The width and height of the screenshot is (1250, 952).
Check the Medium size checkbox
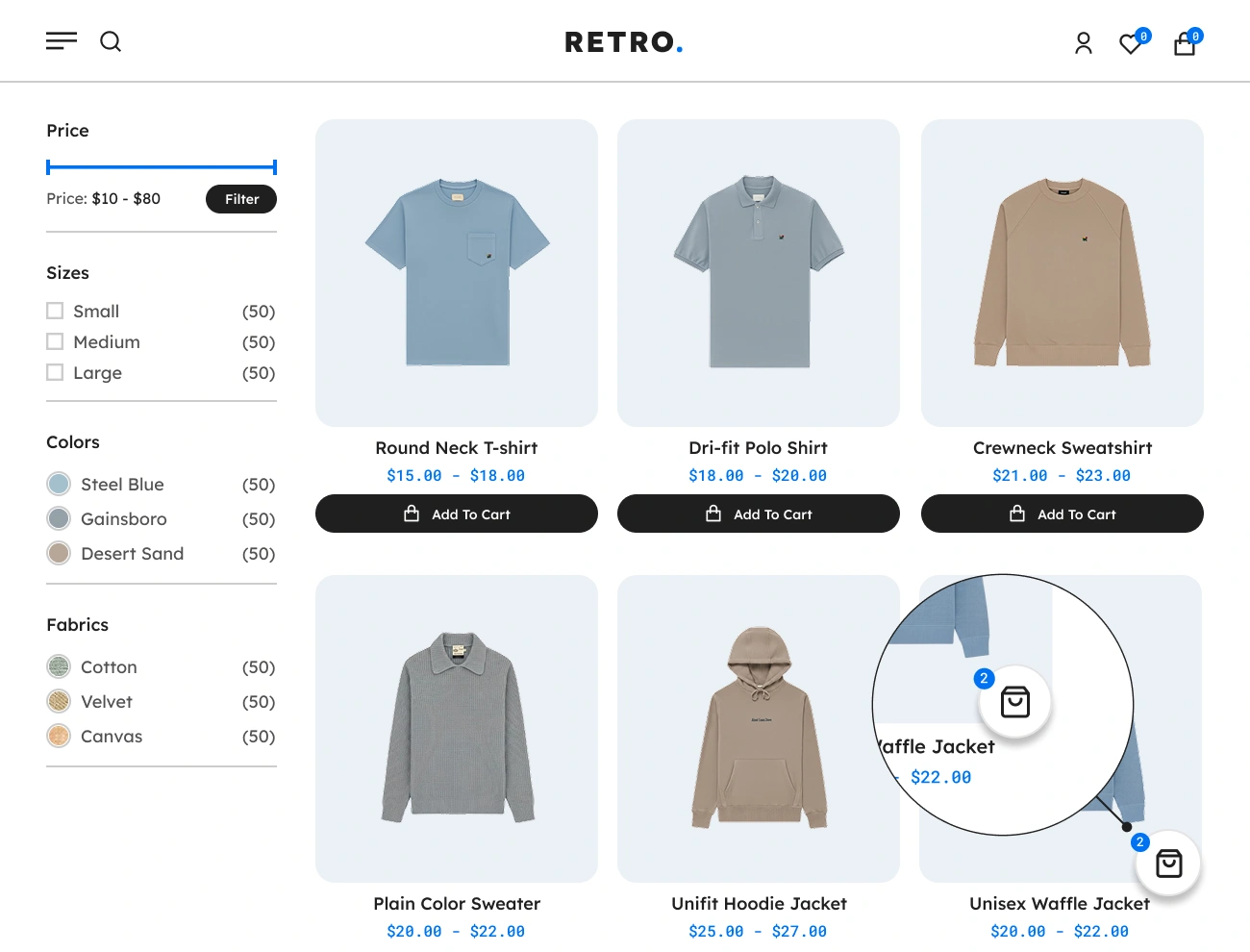(55, 341)
